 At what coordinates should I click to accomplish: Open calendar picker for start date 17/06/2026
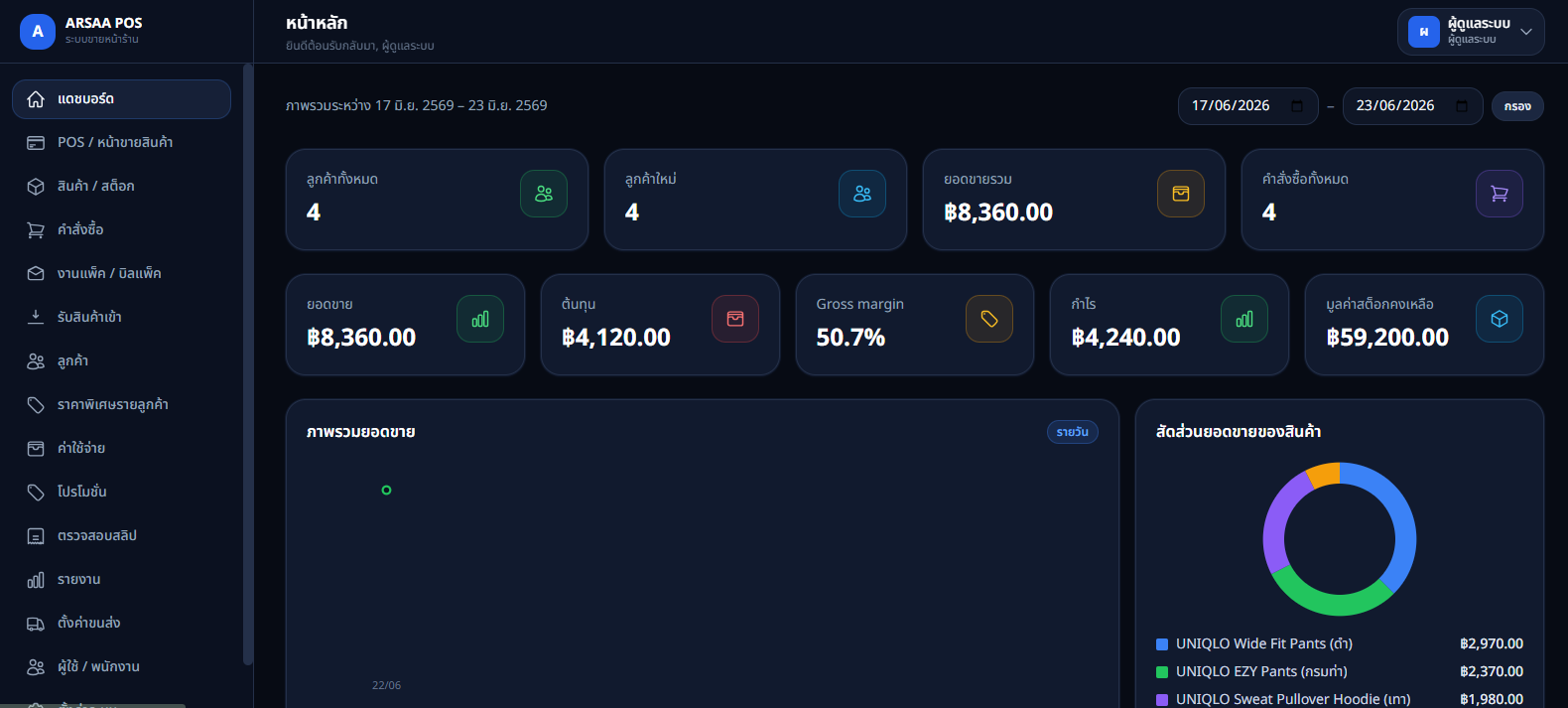(1297, 106)
